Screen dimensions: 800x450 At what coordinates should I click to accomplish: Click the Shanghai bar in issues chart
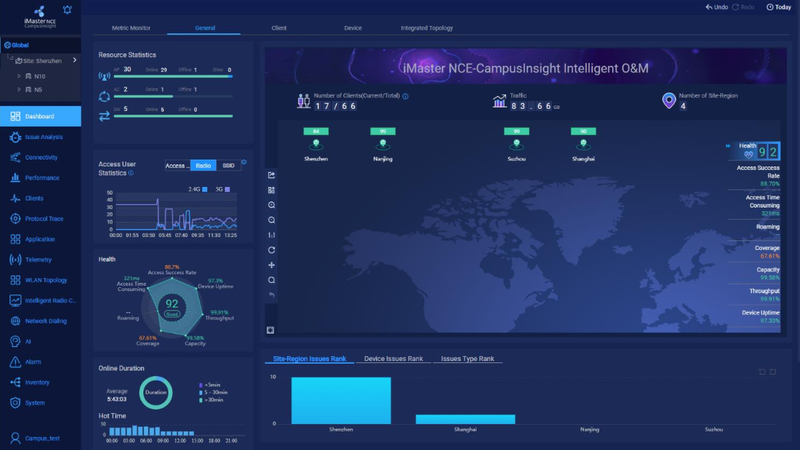click(x=465, y=419)
